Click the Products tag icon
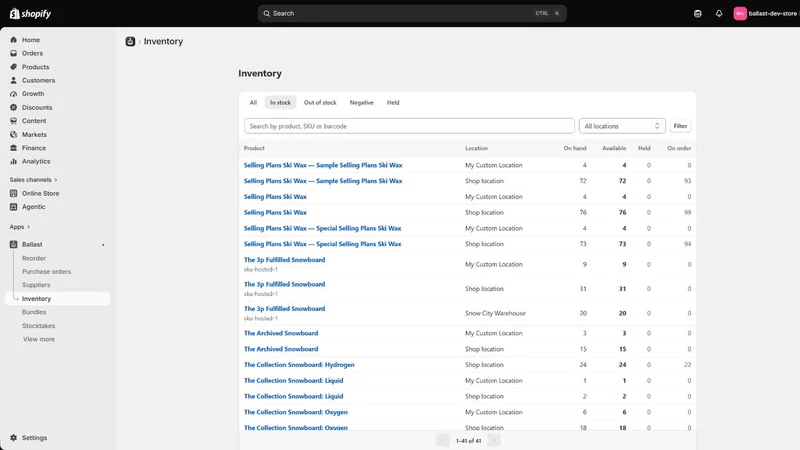 click(14, 67)
